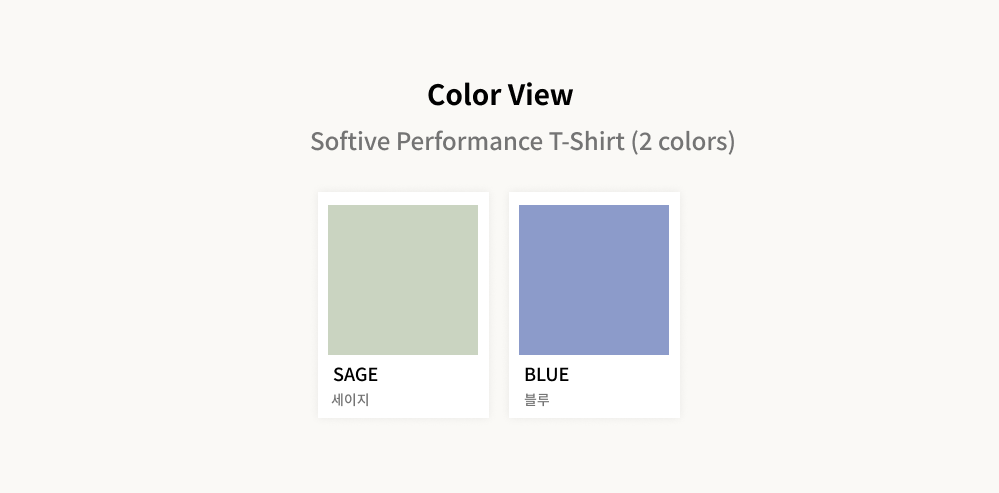The width and height of the screenshot is (999, 493).
Task: Click the "(2 colors)" text
Action: [x=683, y=141]
